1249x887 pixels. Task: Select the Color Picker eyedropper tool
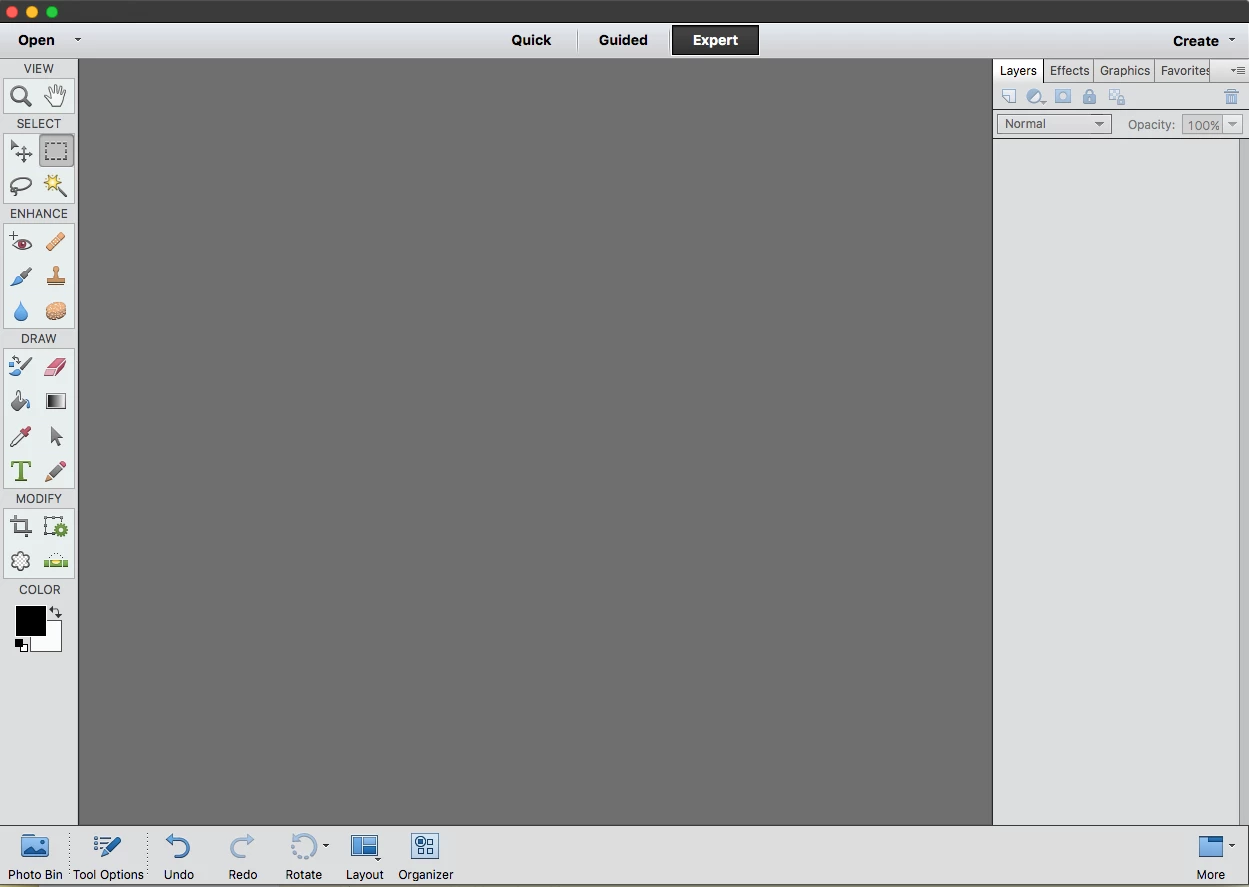(21, 436)
